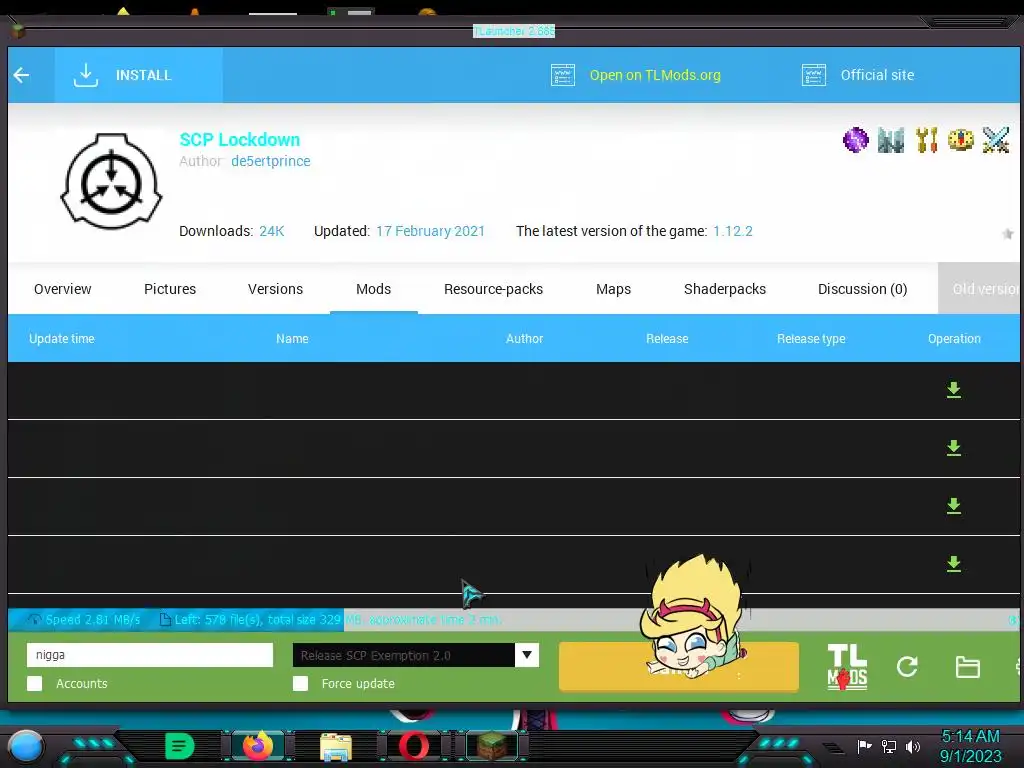This screenshot has width=1024, height=768.
Task: Click the large yellow launch button
Action: coord(679,666)
